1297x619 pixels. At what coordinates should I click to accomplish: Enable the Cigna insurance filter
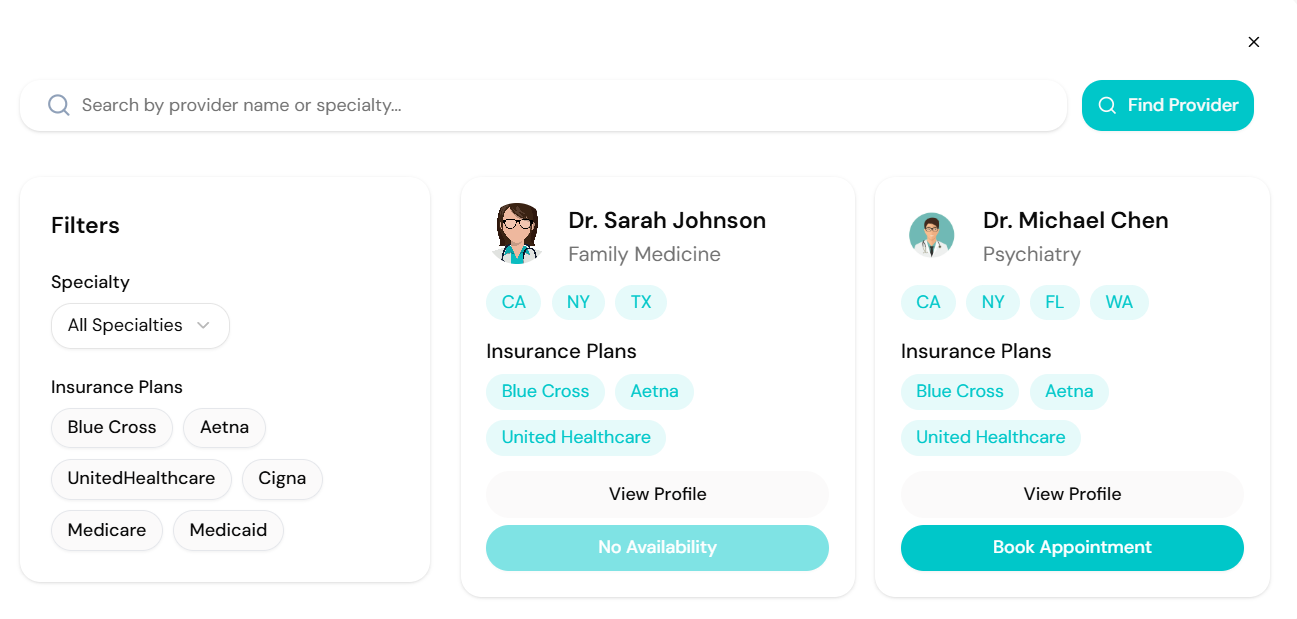282,479
